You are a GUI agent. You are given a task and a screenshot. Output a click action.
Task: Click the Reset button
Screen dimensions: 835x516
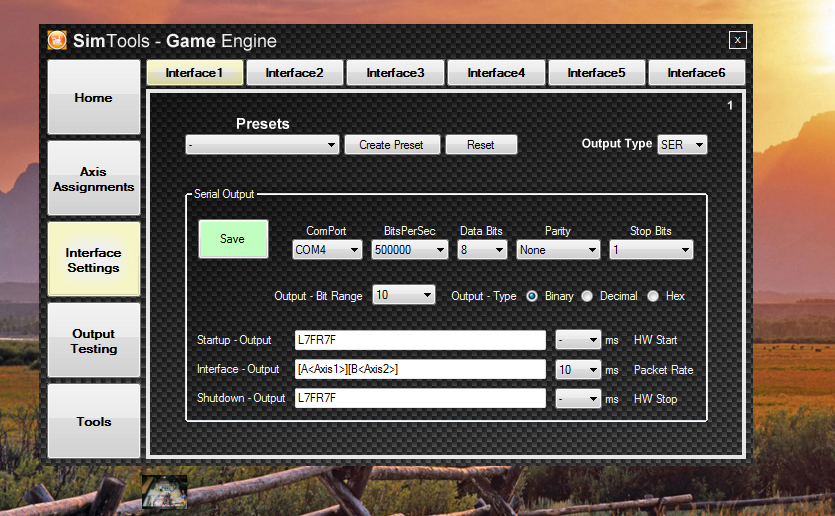pyautogui.click(x=481, y=145)
